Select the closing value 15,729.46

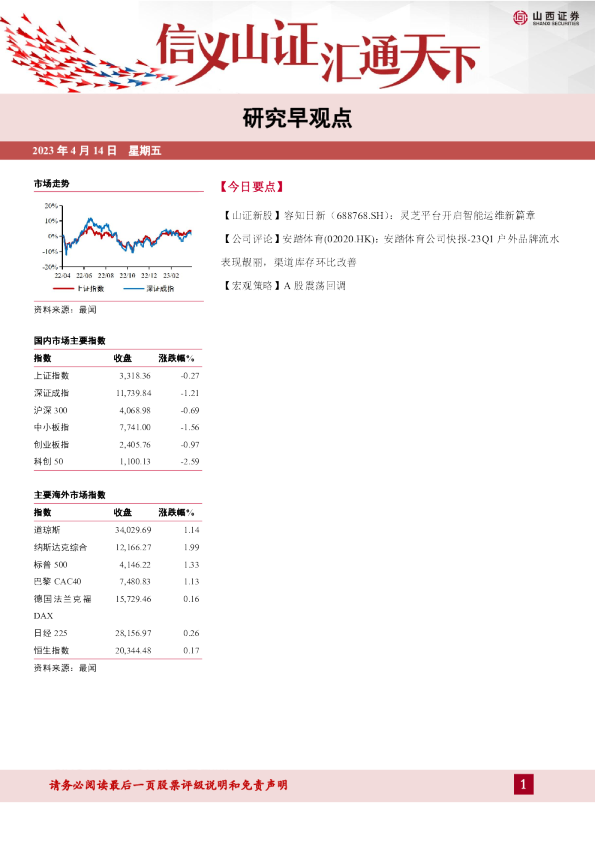coord(133,599)
